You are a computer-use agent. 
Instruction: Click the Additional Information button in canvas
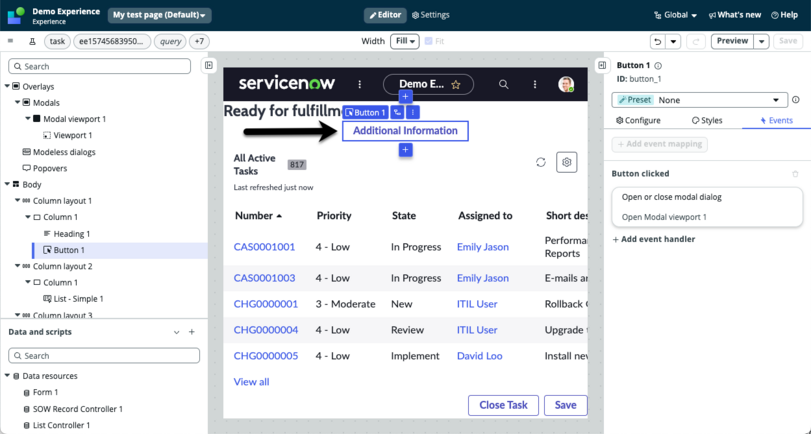point(406,131)
